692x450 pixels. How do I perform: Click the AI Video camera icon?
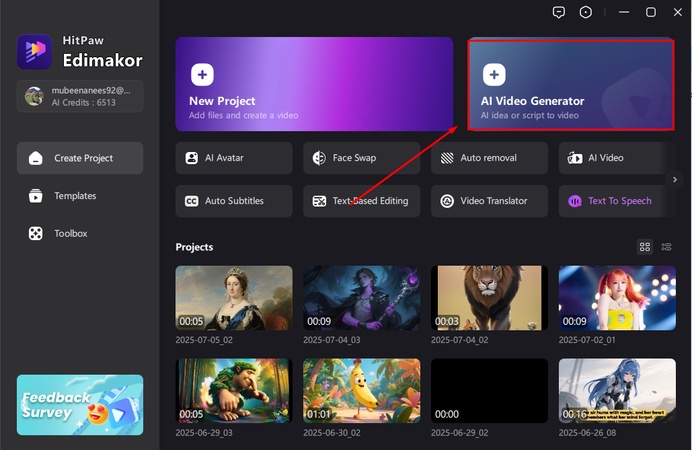[x=575, y=158]
